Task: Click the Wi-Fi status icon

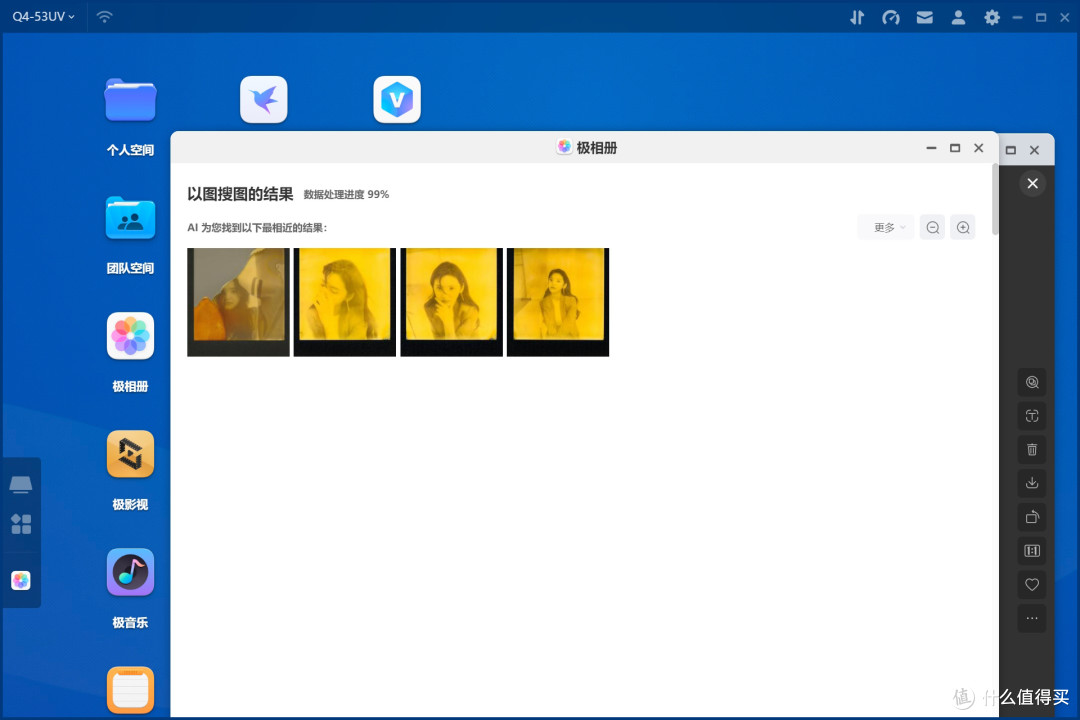Action: coord(105,17)
